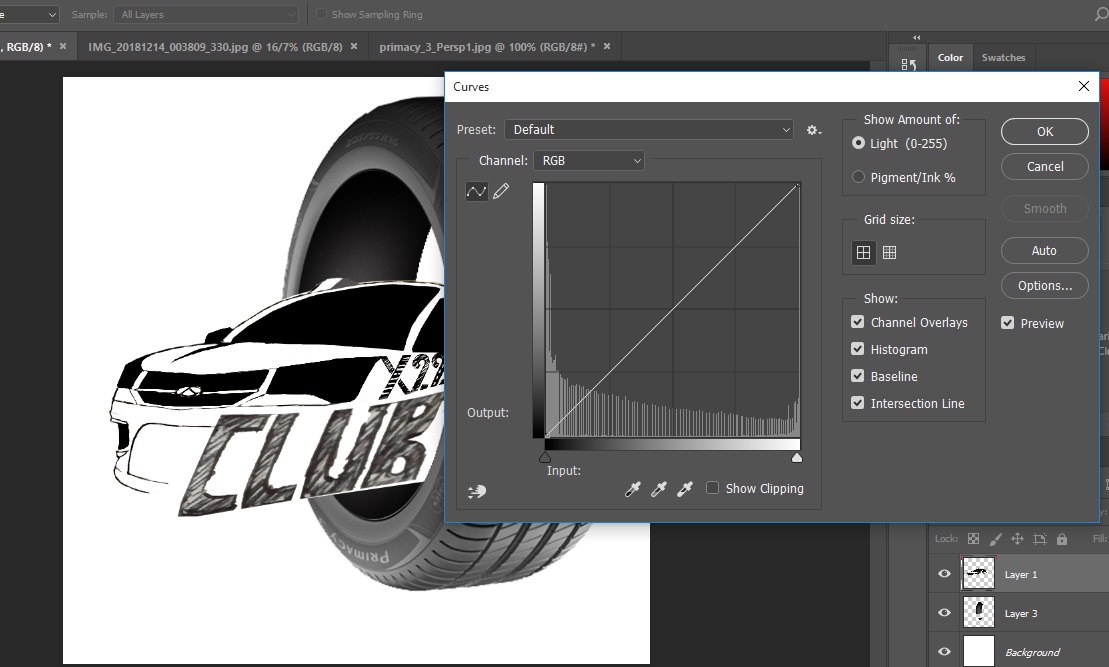Lock all with the padlock icon
1109x667 pixels.
coord(1062,539)
